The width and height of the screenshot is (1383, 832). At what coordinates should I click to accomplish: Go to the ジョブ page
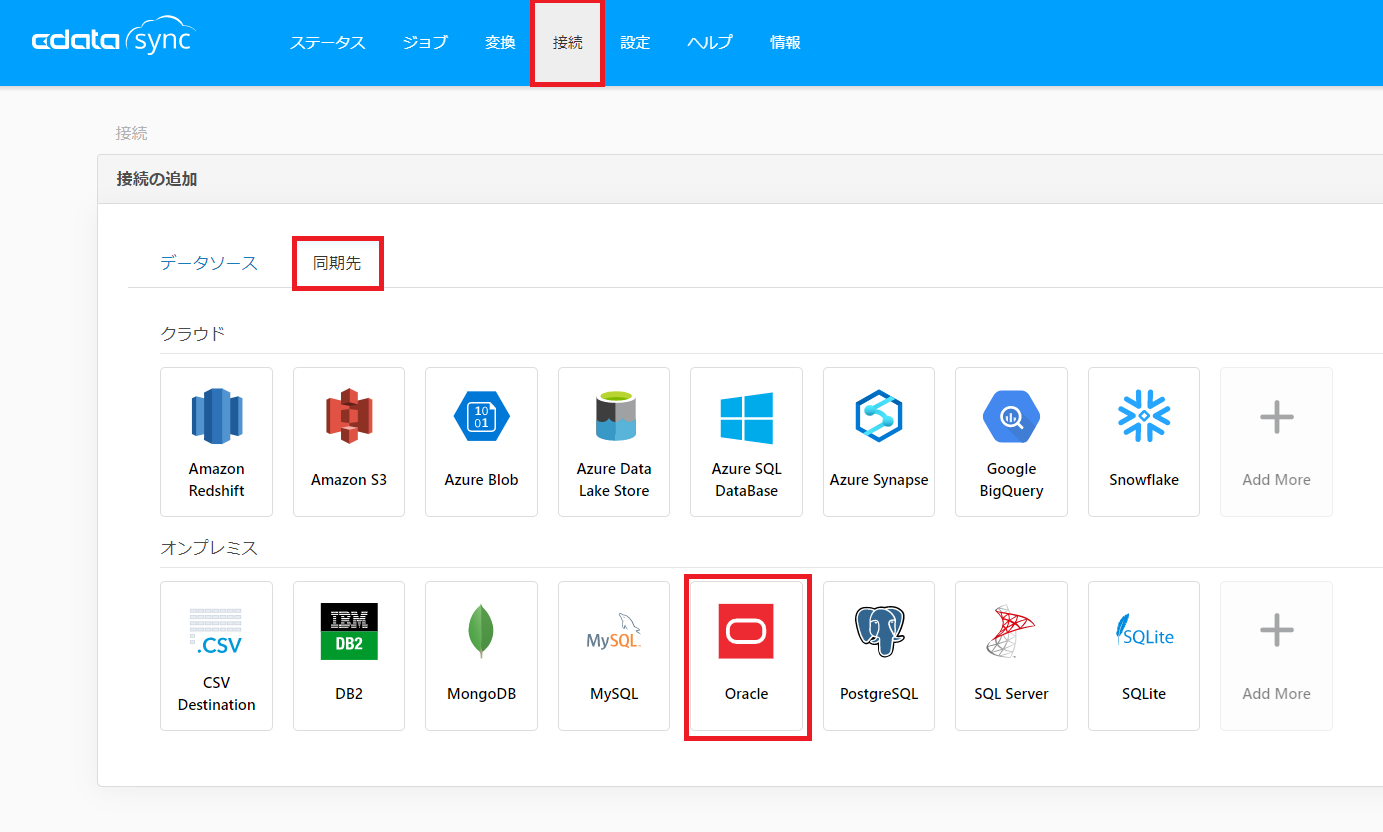(x=425, y=43)
